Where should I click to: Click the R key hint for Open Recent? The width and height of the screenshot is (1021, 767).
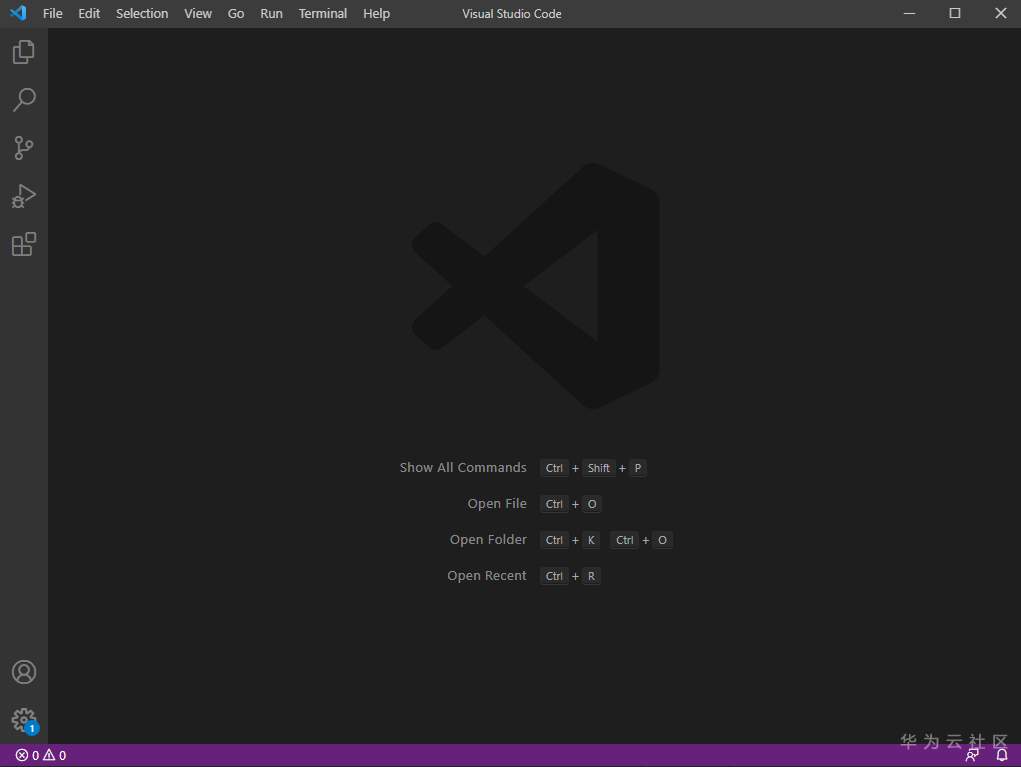[x=591, y=576]
